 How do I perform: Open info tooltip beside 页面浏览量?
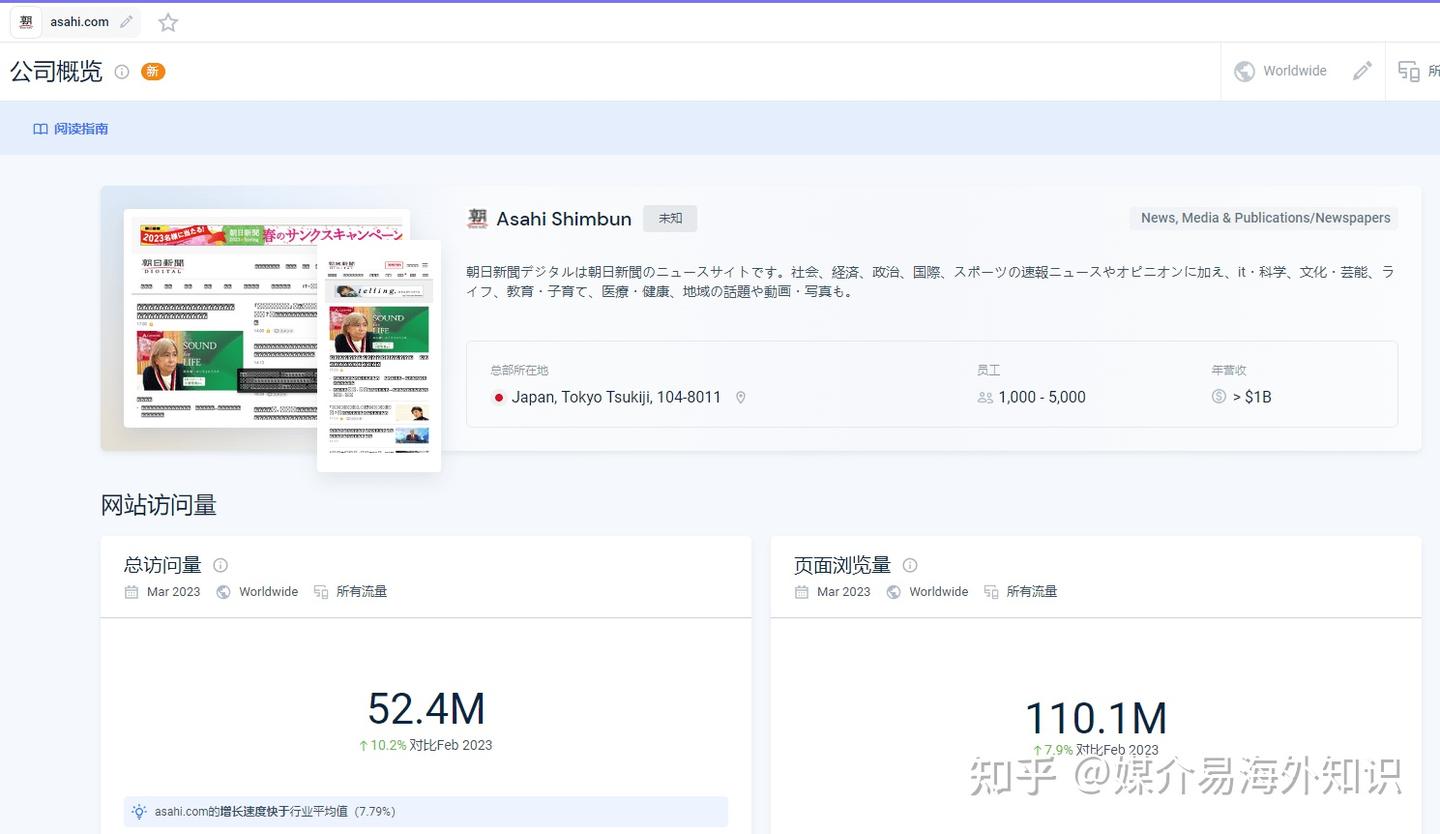pyautogui.click(x=910, y=565)
